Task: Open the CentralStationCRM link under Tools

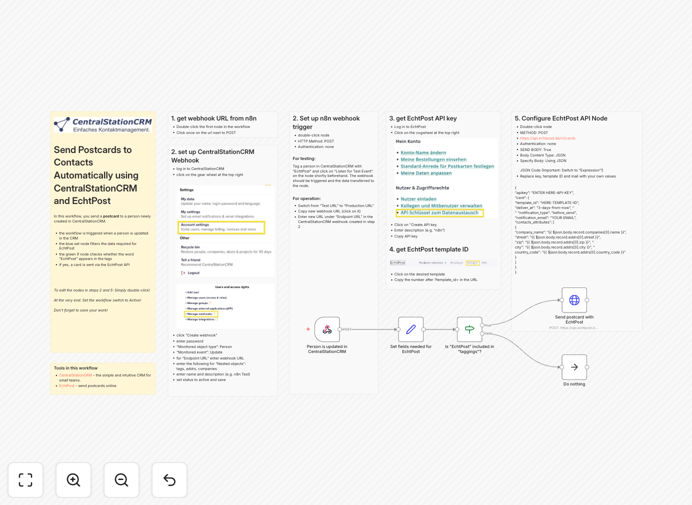Action: (x=75, y=375)
